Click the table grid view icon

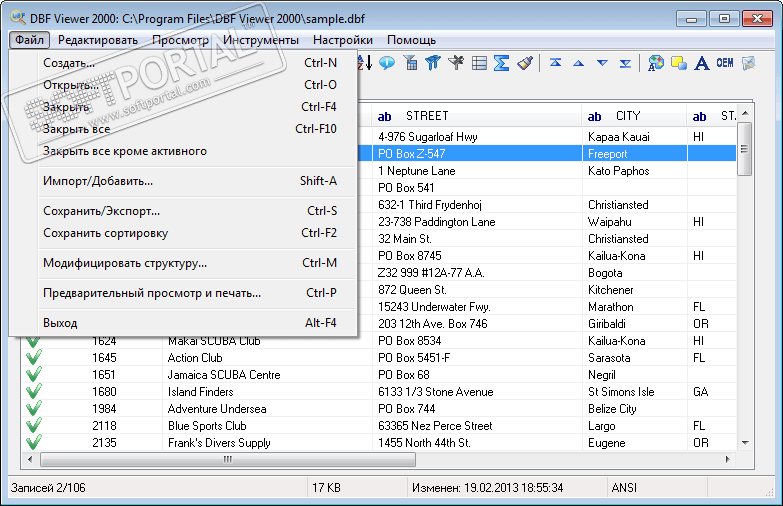coord(479,63)
